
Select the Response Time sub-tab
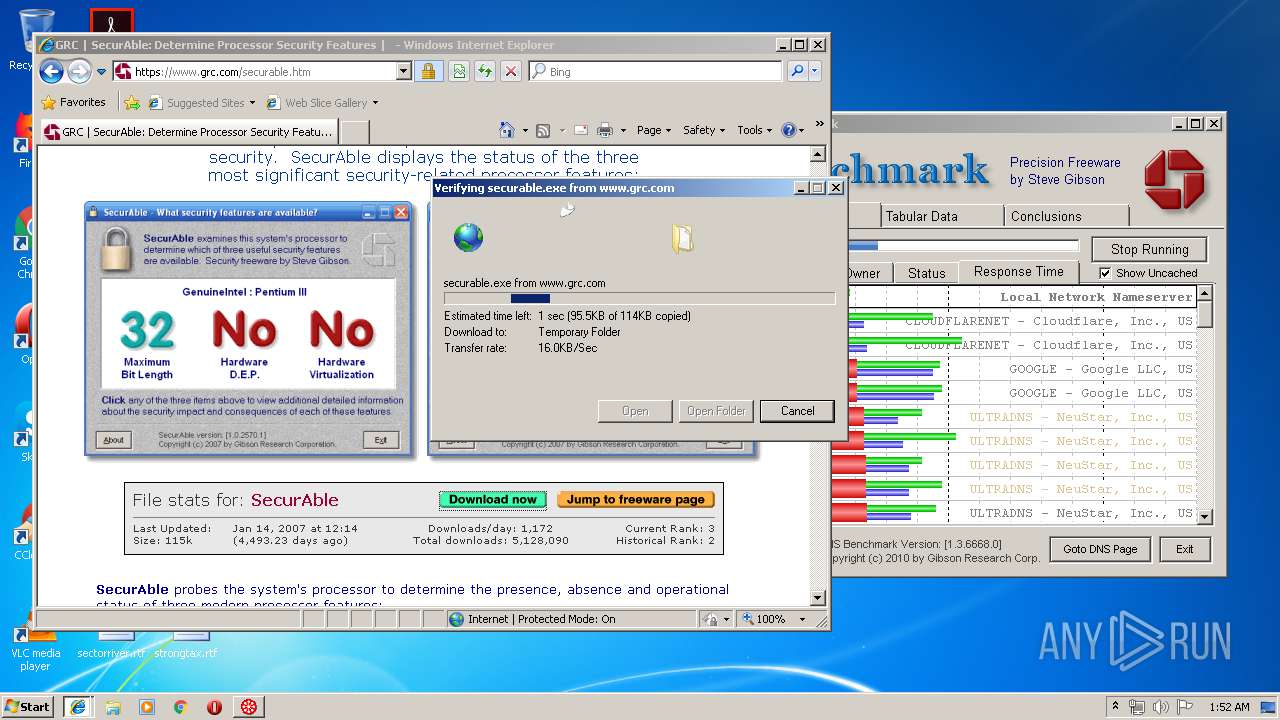click(1018, 271)
